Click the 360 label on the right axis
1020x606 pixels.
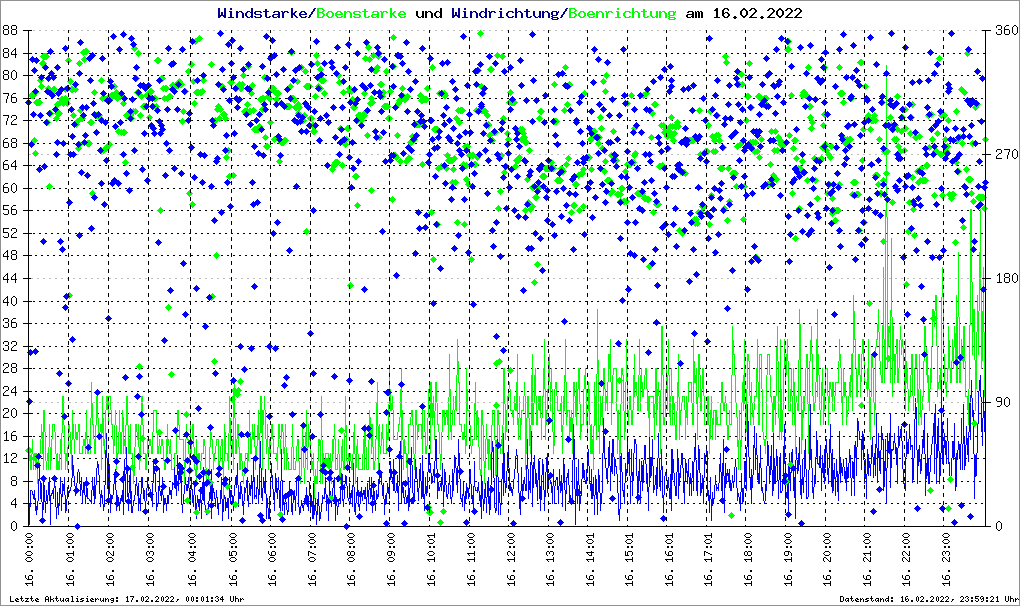click(1003, 31)
